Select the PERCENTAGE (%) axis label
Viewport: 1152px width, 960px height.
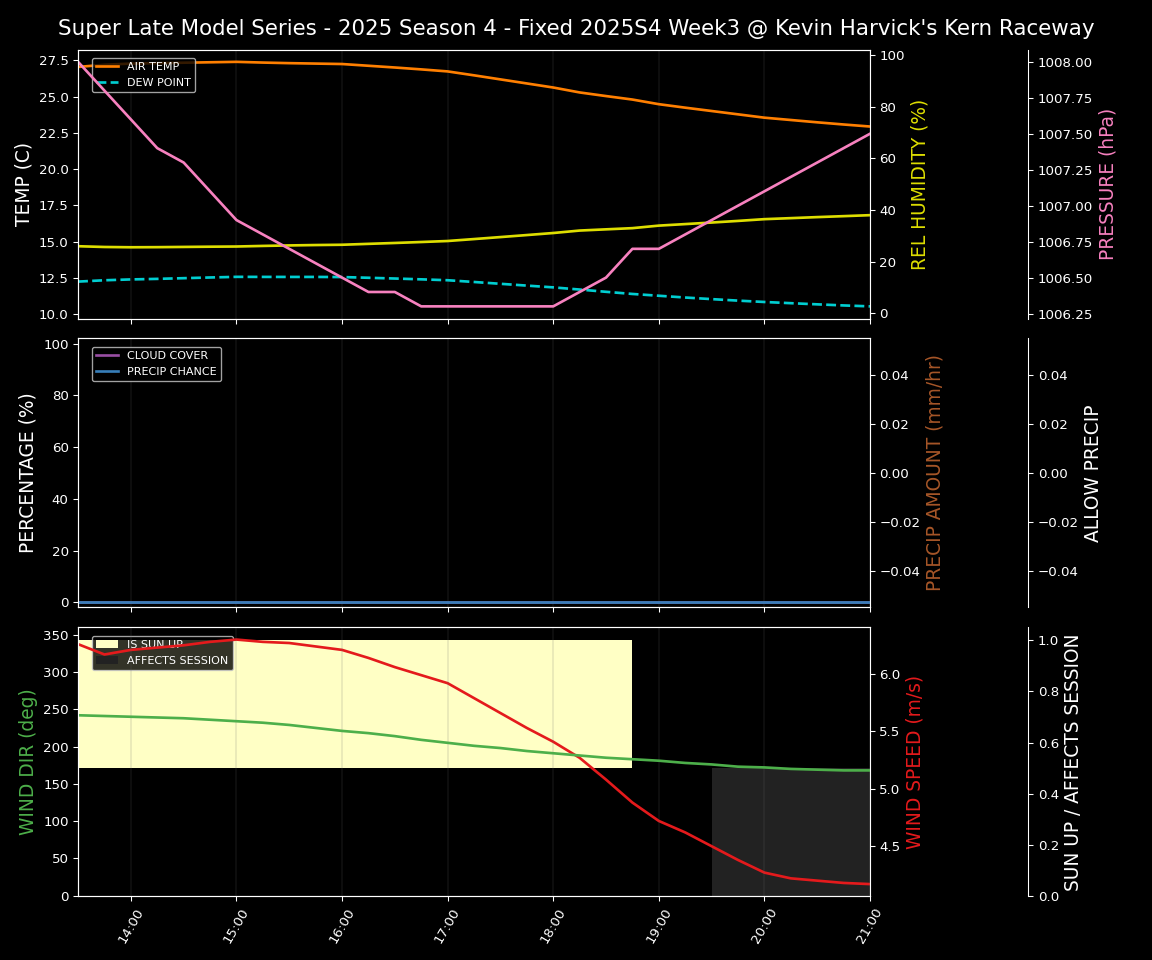[x=27, y=473]
